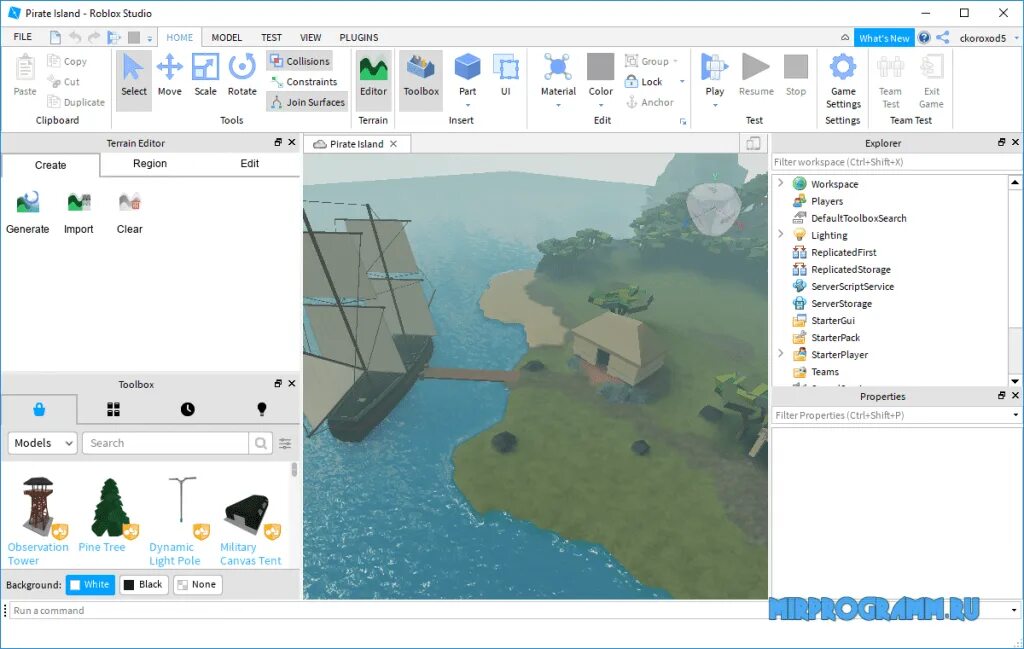The width and height of the screenshot is (1024, 649).
Task: Open the FILE menu
Action: (x=23, y=37)
